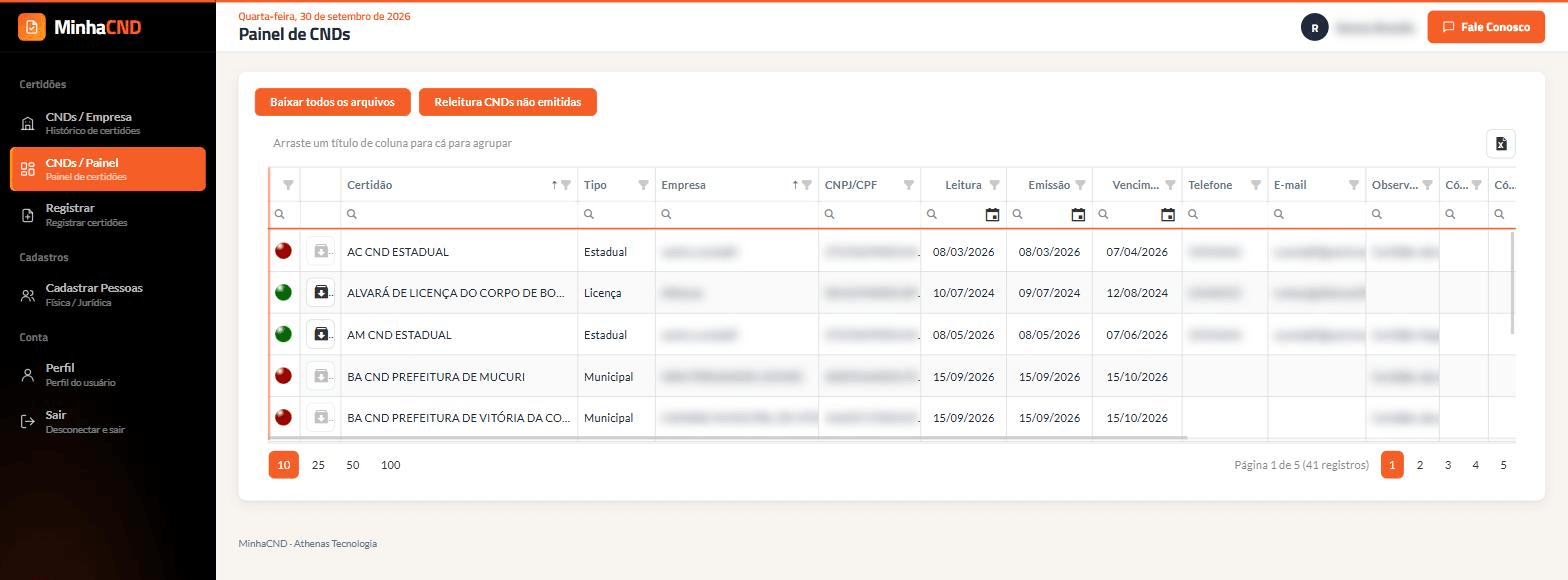Click the vertical scrollbar at the grid's right edge
1568x580 pixels.
click(x=1512, y=284)
